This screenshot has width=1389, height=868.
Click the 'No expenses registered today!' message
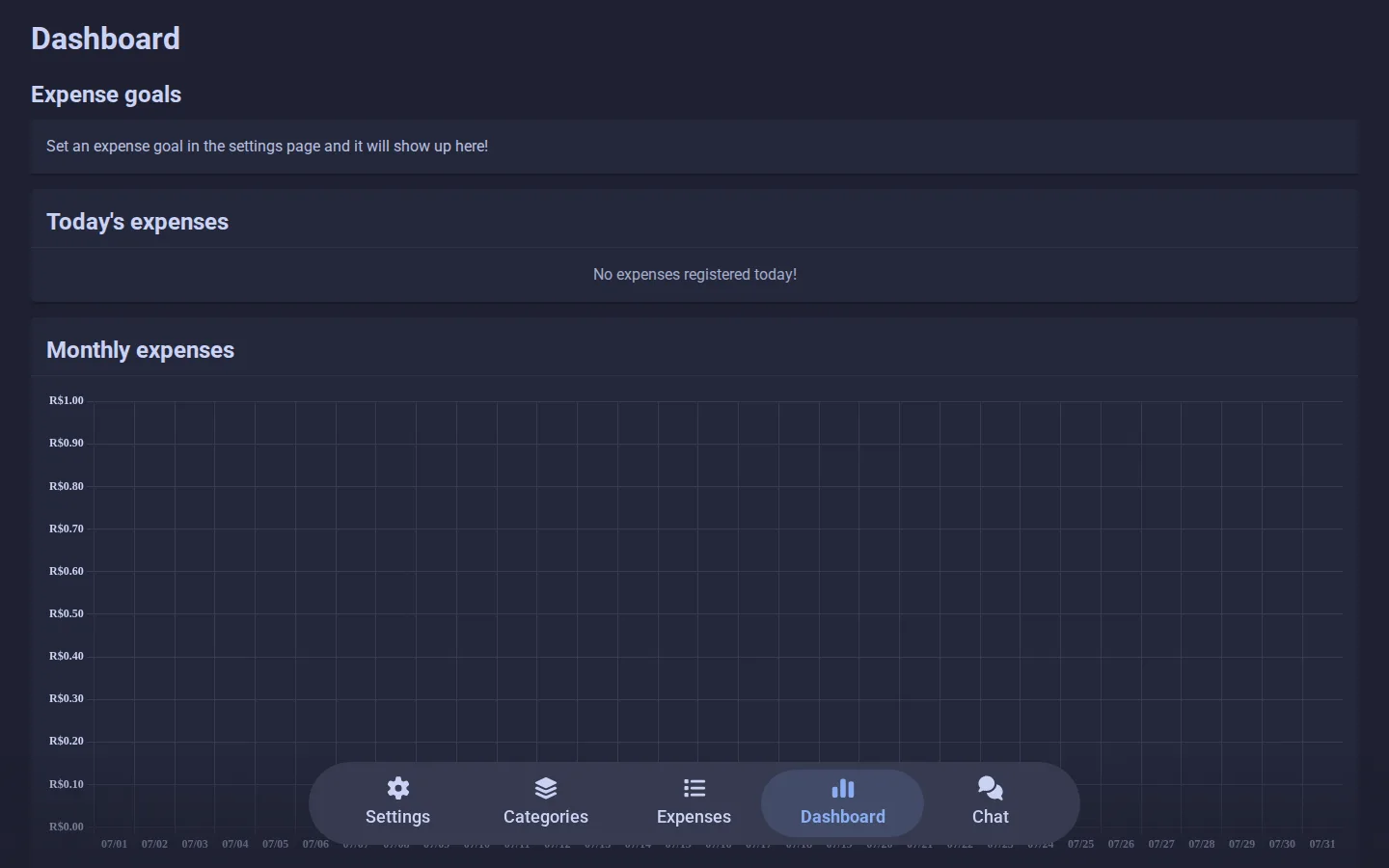(x=694, y=275)
